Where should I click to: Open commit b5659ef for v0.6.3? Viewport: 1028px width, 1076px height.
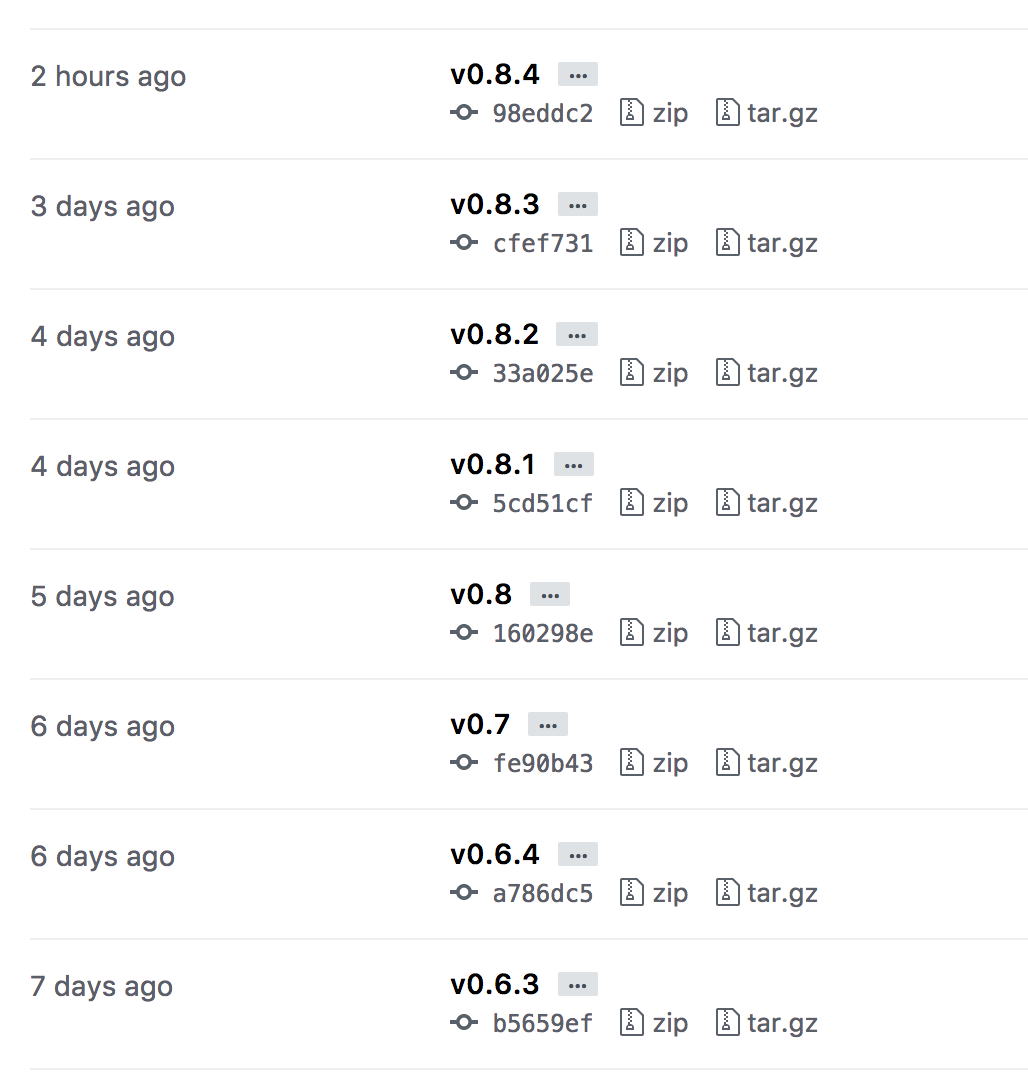[543, 1023]
